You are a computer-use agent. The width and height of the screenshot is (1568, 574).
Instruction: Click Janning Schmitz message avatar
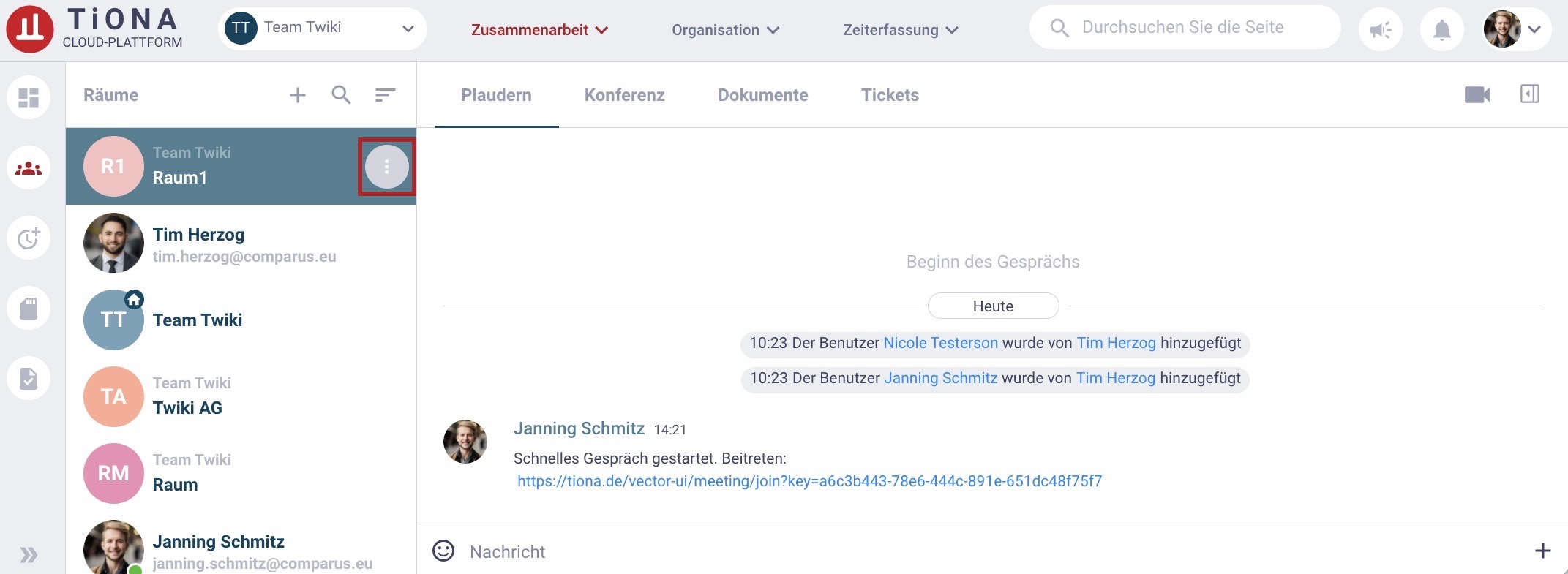pos(465,442)
